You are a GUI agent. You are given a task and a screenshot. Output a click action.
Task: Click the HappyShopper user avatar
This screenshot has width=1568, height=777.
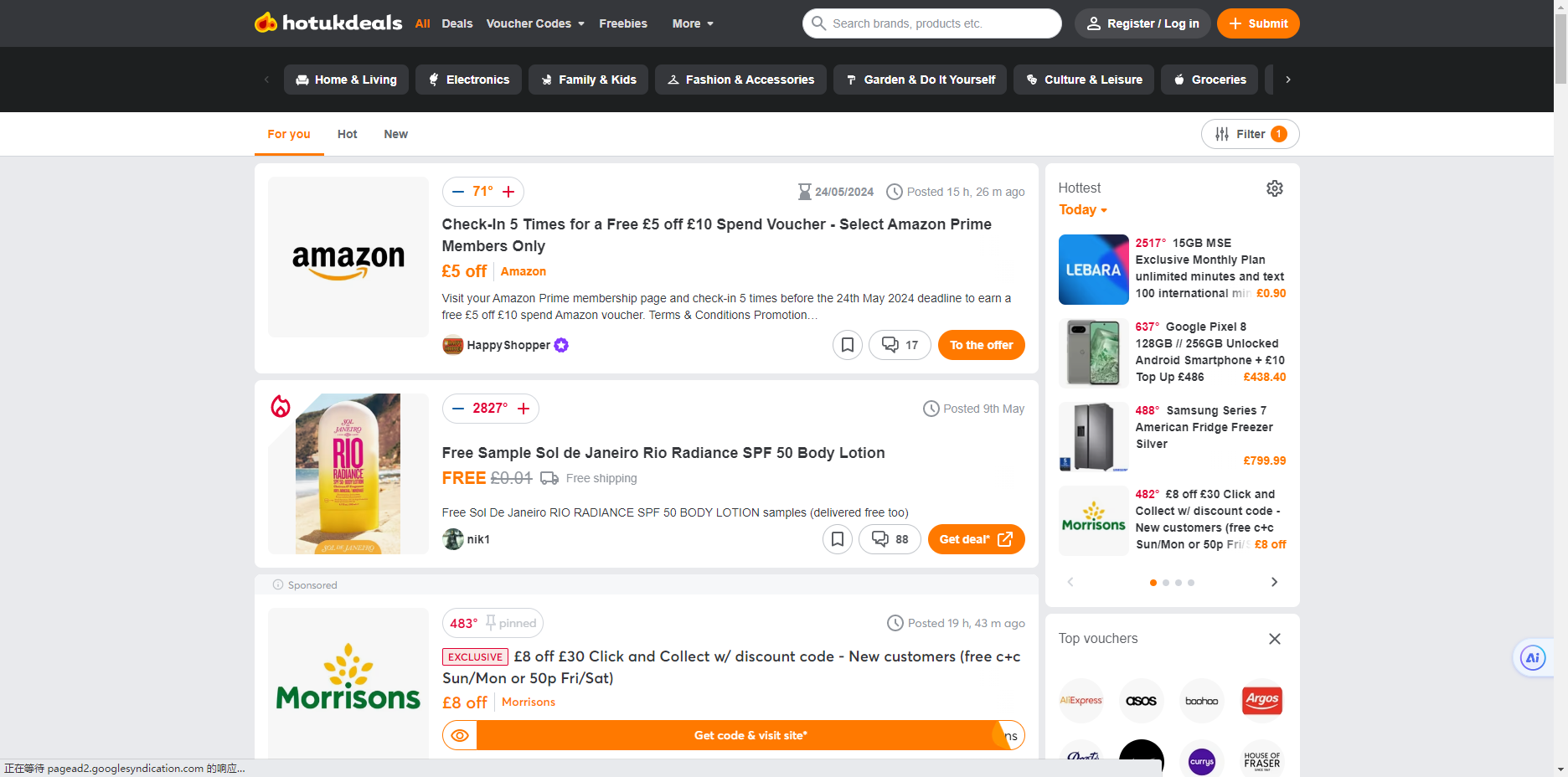pos(453,345)
